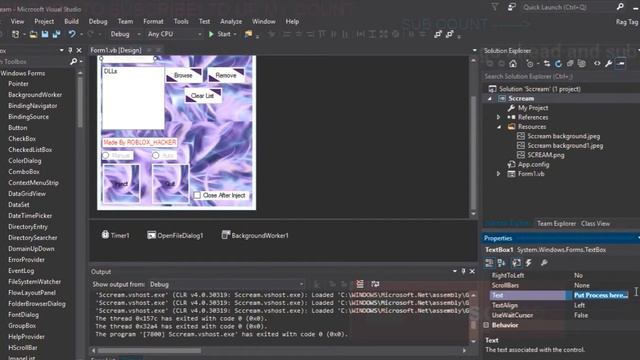
Task: Open the Toolbox panel options dropdown arrow
Action: [62, 50]
